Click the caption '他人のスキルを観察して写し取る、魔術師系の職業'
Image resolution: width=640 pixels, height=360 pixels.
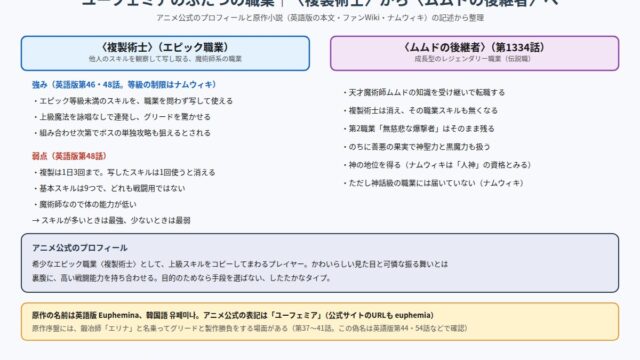coord(165,59)
